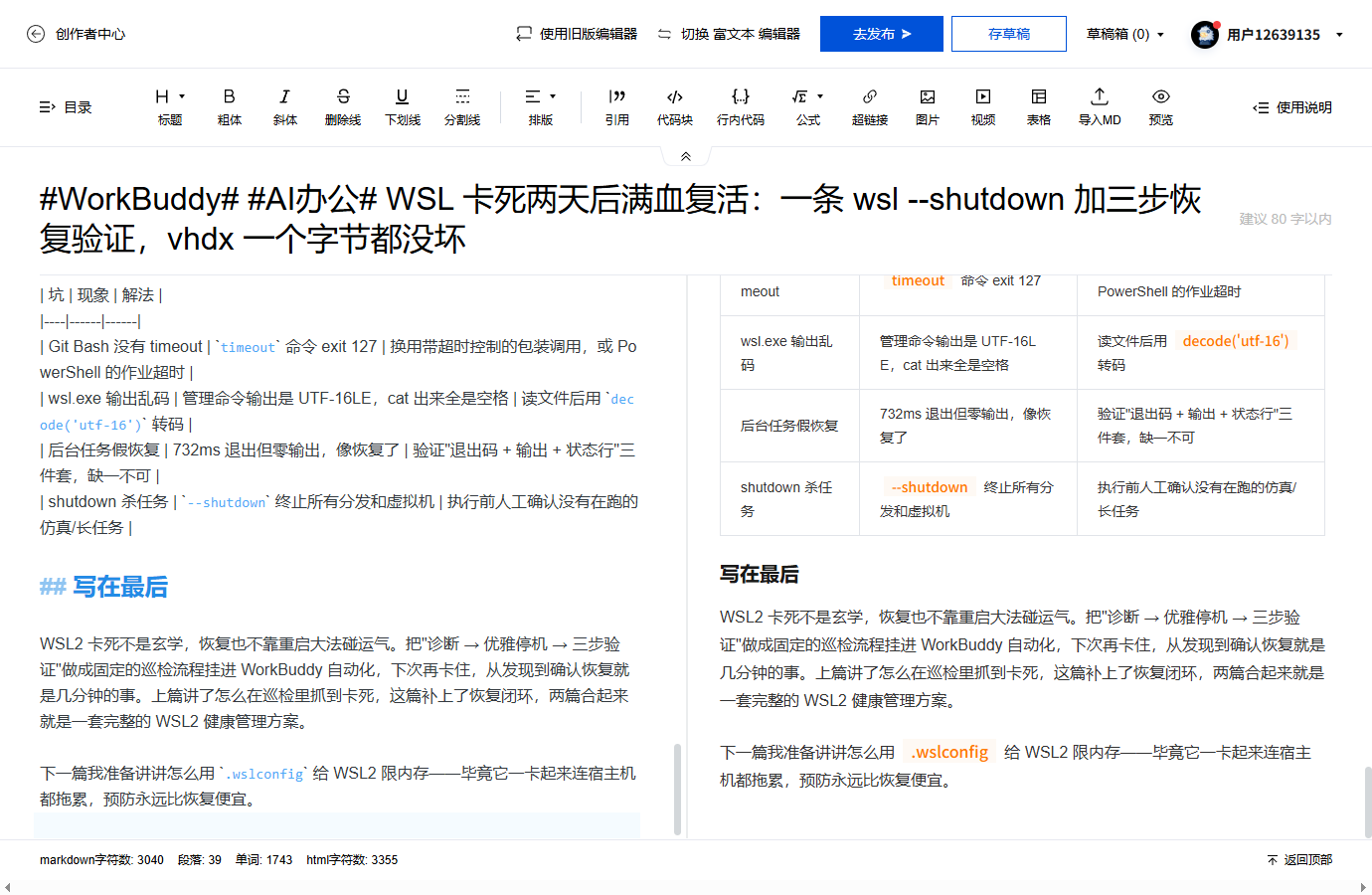Screen dimensions: 1372x895
Task: Open the 草稿箱 (0) dropdown
Action: pos(1125,34)
